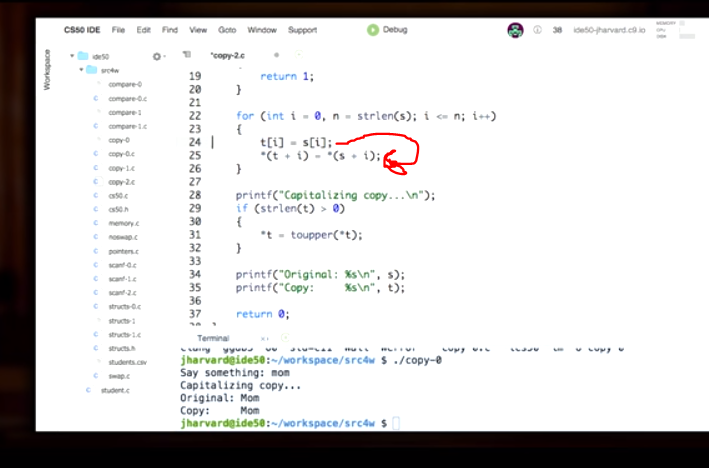Image resolution: width=709 pixels, height=468 pixels.
Task: Click 'return 0;' on line 37
Action: (x=262, y=314)
